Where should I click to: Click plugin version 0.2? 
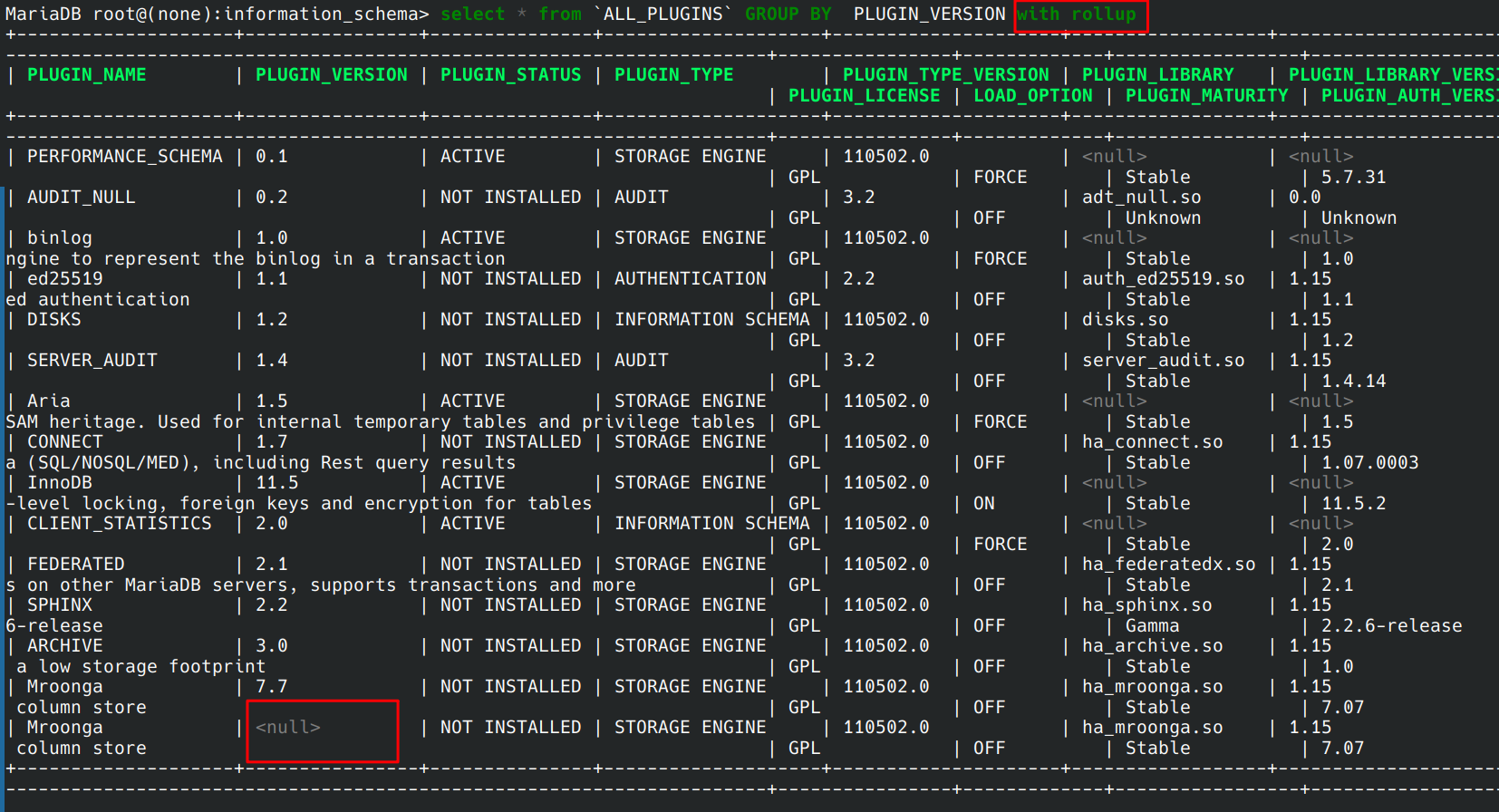point(272,198)
